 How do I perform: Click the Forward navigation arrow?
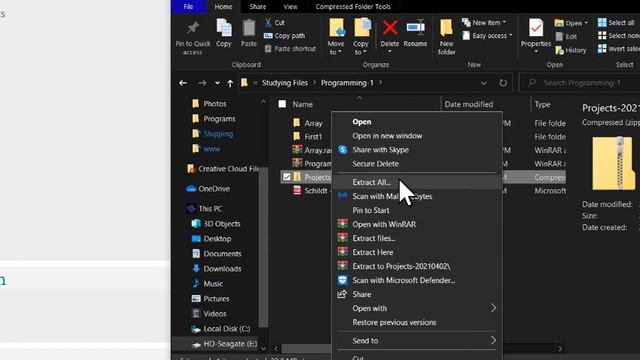pyautogui.click(x=202, y=83)
